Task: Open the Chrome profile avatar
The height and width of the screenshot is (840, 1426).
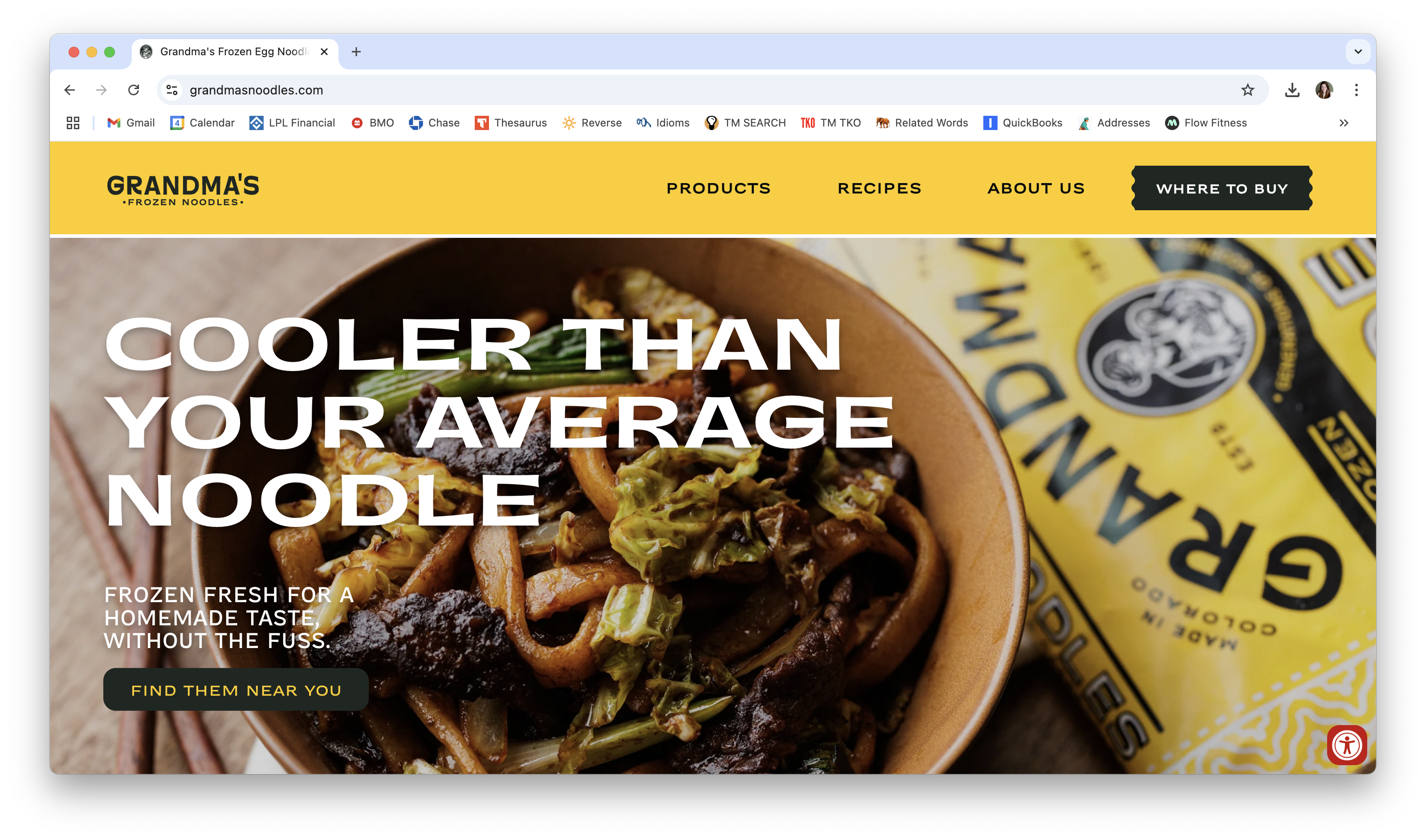Action: 1324,90
